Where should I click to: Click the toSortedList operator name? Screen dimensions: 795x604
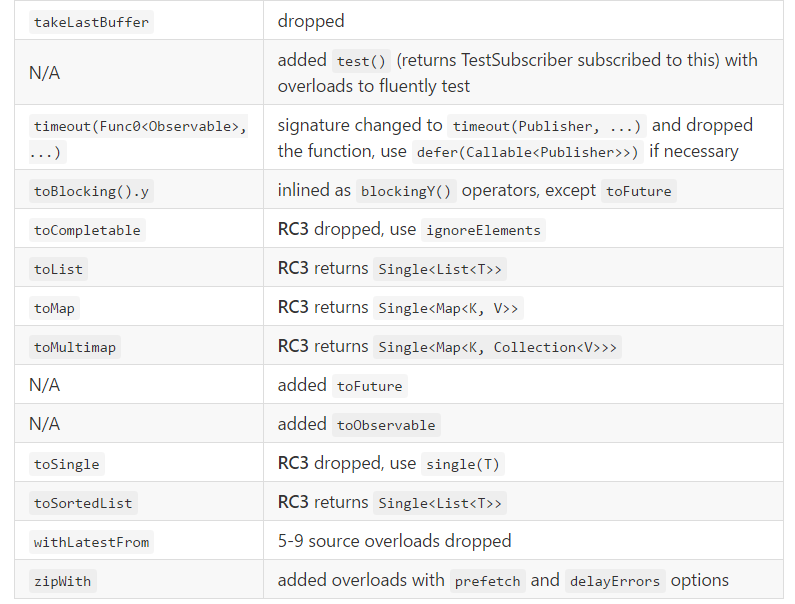tap(83, 503)
